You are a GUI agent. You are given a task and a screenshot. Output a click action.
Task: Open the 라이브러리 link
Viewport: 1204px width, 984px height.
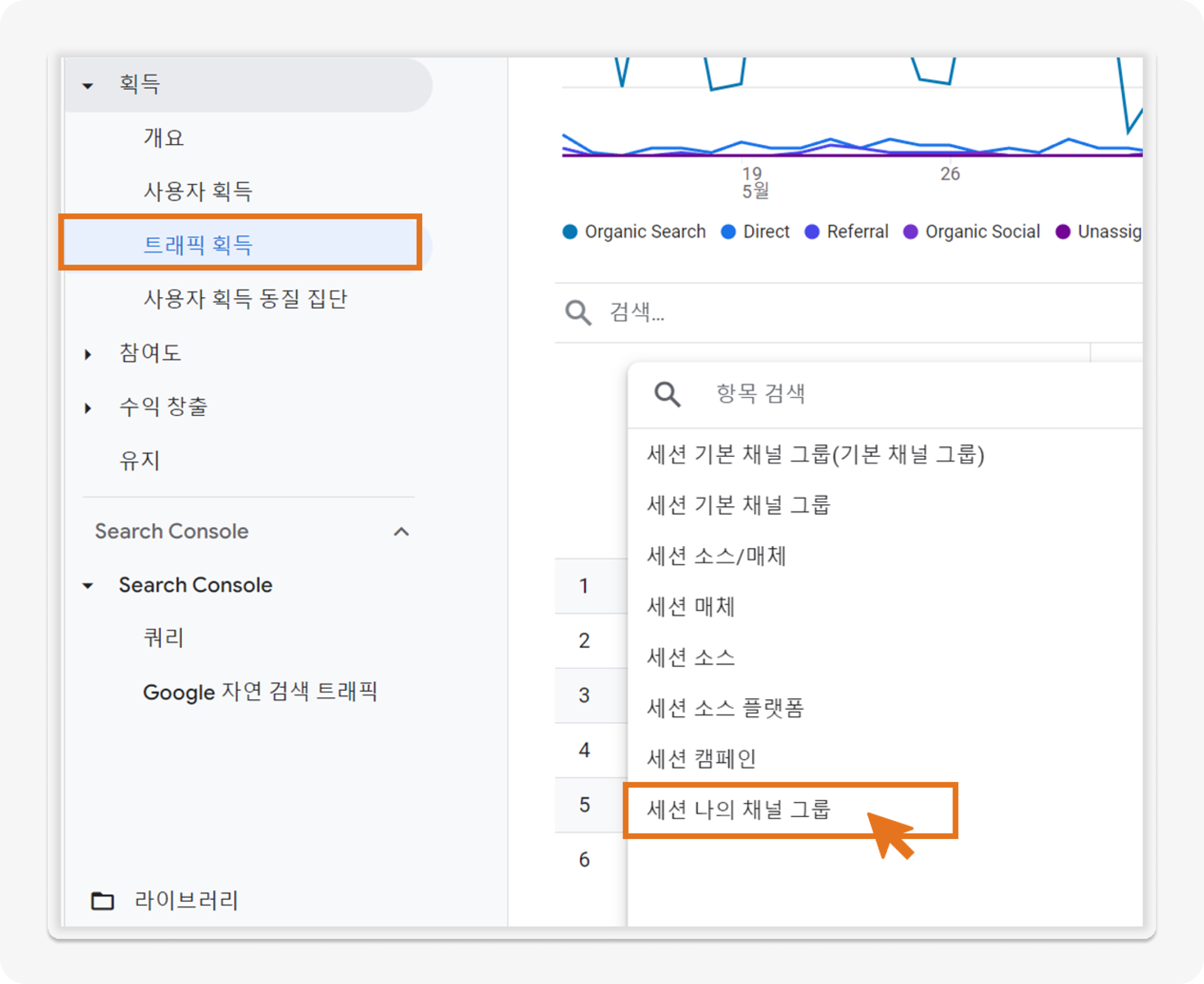point(187,900)
